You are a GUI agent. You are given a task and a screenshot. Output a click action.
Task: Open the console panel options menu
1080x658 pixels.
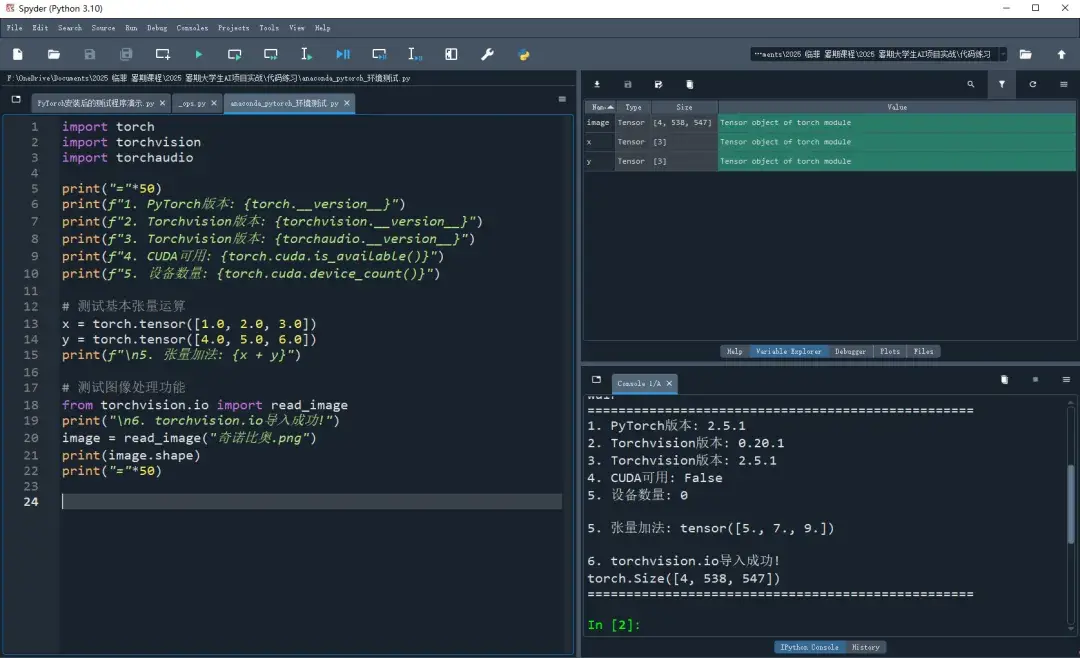pos(1064,379)
